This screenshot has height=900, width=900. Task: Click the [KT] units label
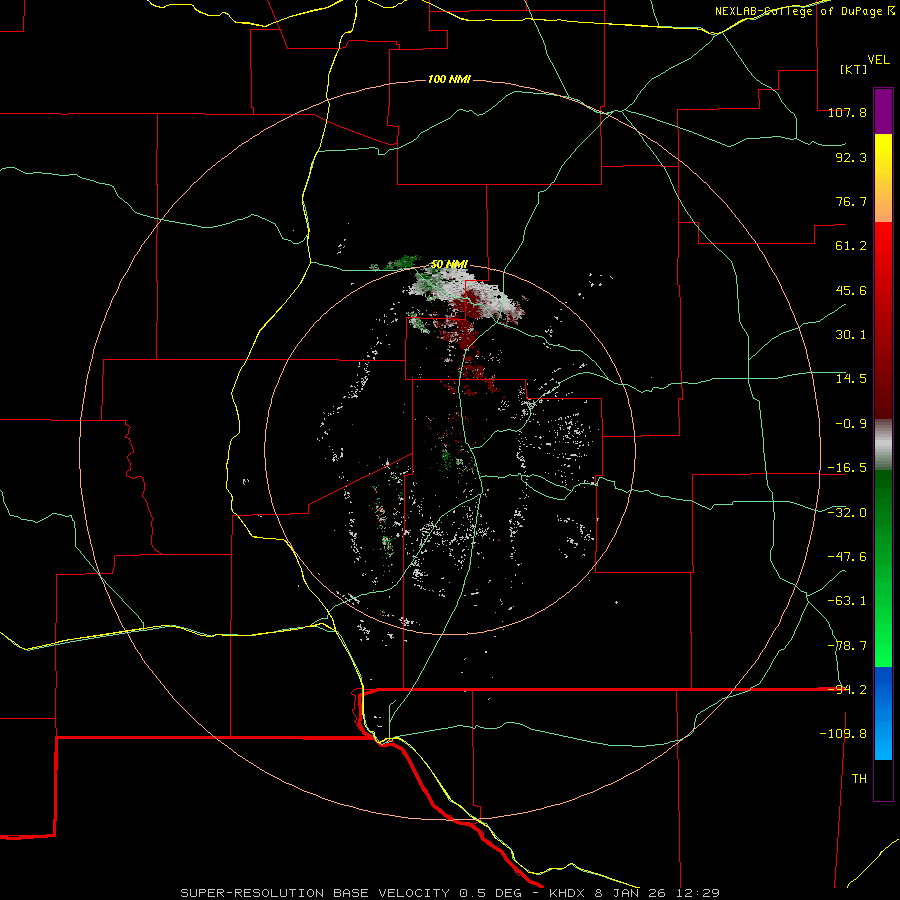854,69
